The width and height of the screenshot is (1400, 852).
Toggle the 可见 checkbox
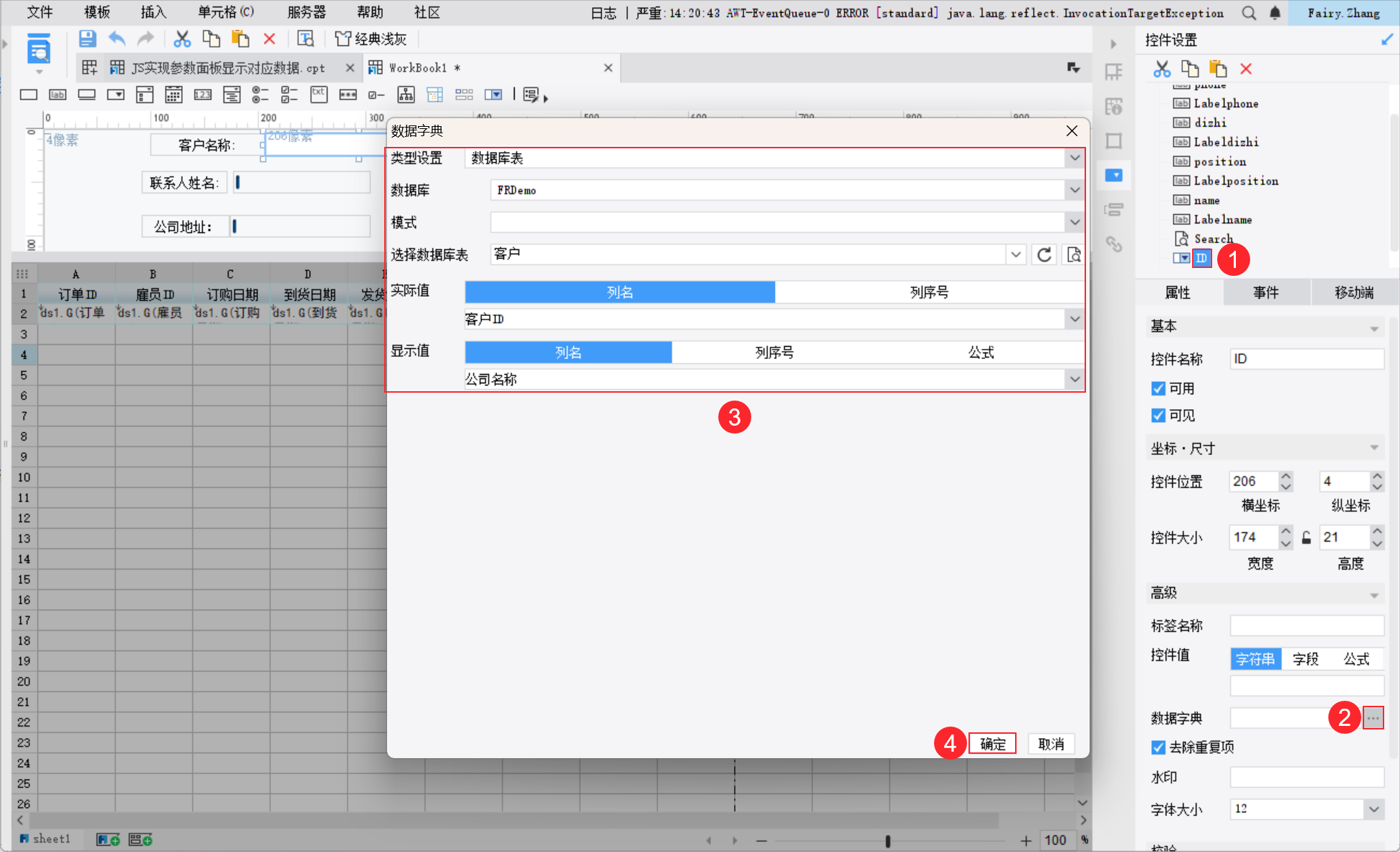coord(1158,416)
